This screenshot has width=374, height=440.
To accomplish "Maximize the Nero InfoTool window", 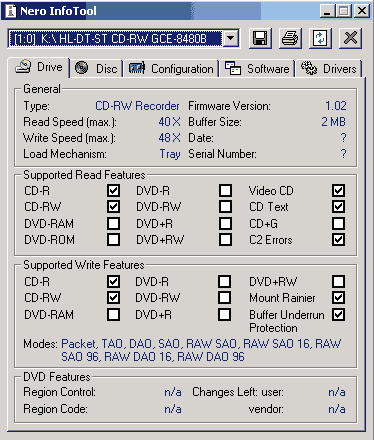I will point(343,11).
